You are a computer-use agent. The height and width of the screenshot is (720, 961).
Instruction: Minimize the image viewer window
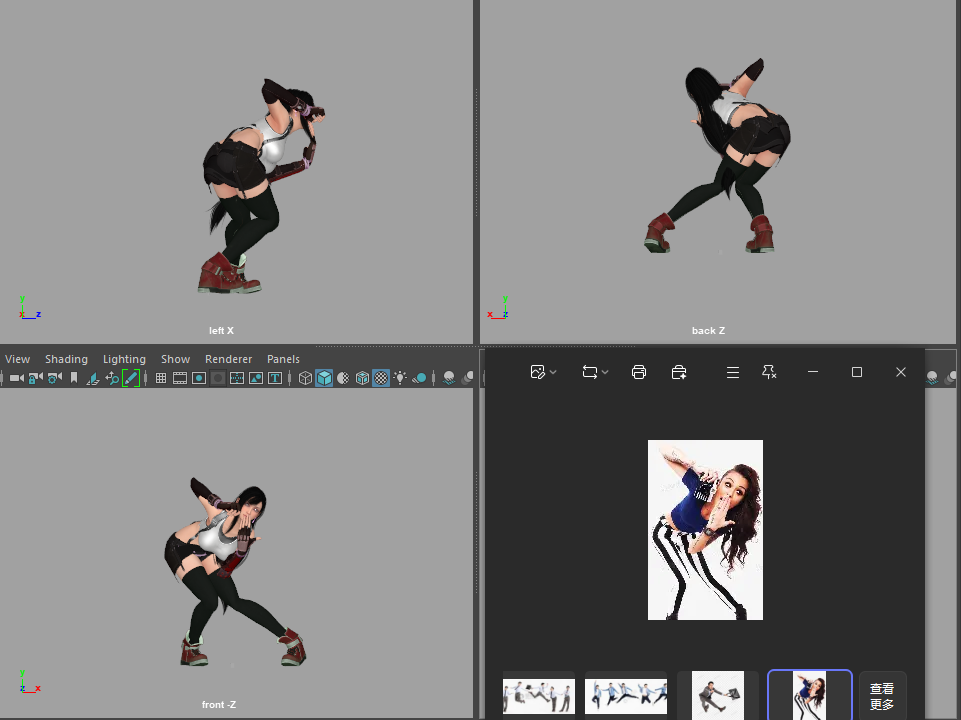point(813,372)
